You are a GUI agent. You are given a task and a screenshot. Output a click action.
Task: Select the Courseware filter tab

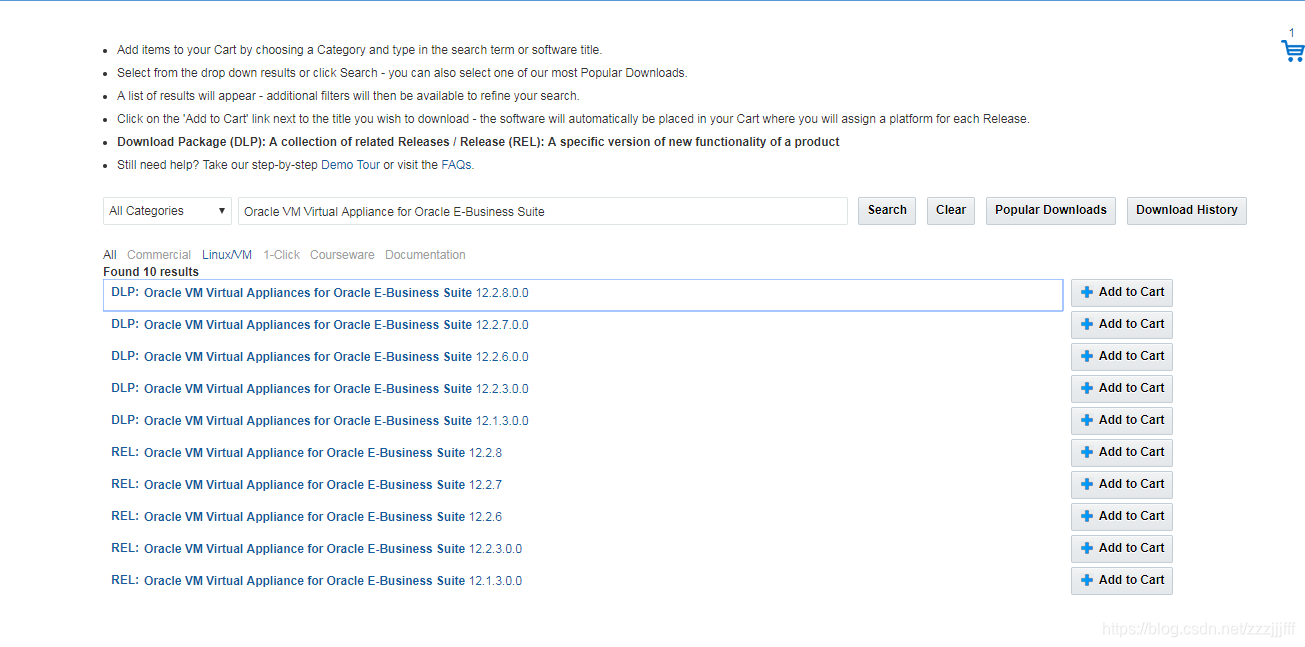click(342, 255)
